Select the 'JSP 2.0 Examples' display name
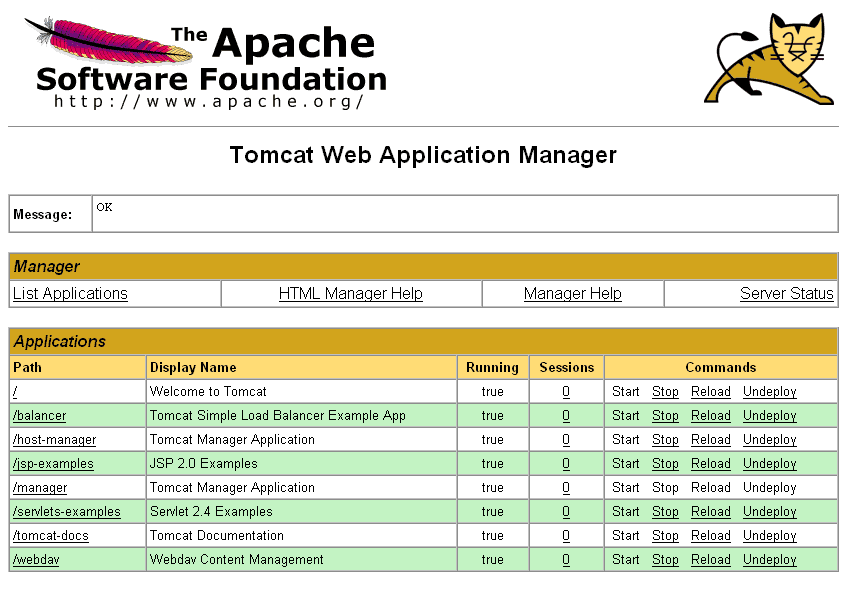The width and height of the screenshot is (847, 589). point(204,464)
